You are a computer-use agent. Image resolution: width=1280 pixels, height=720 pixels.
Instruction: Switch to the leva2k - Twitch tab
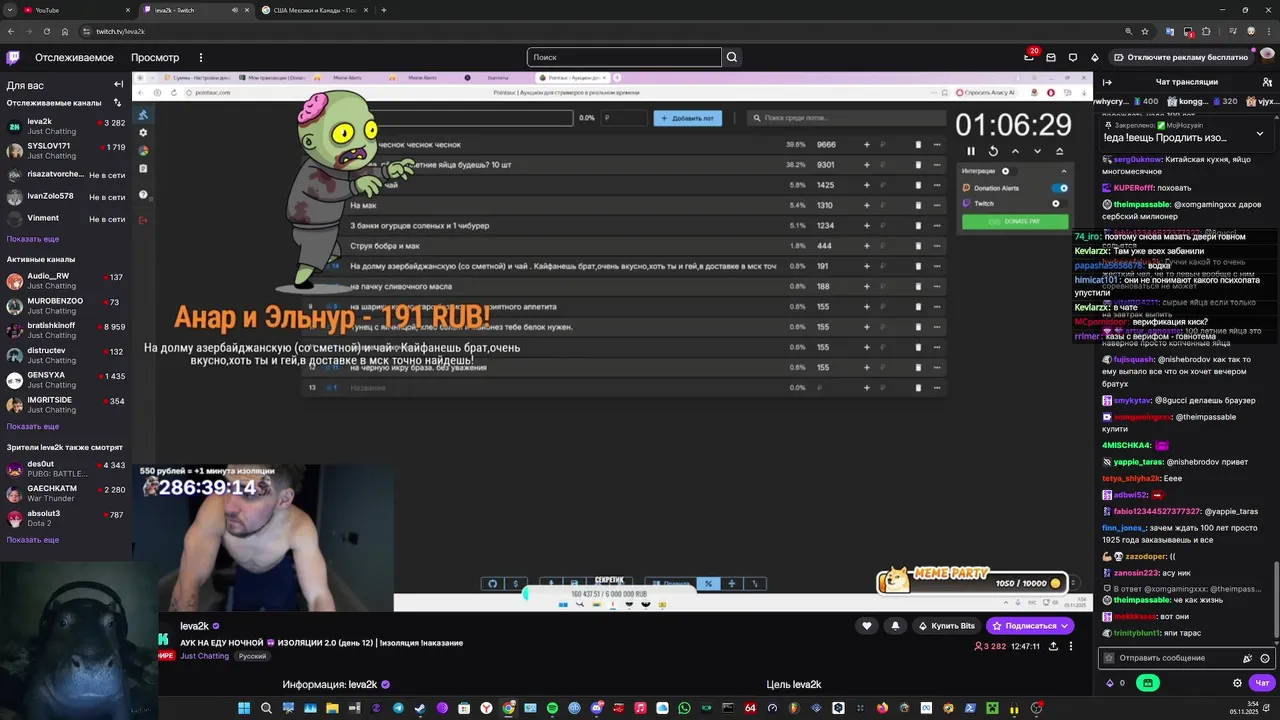point(196,10)
